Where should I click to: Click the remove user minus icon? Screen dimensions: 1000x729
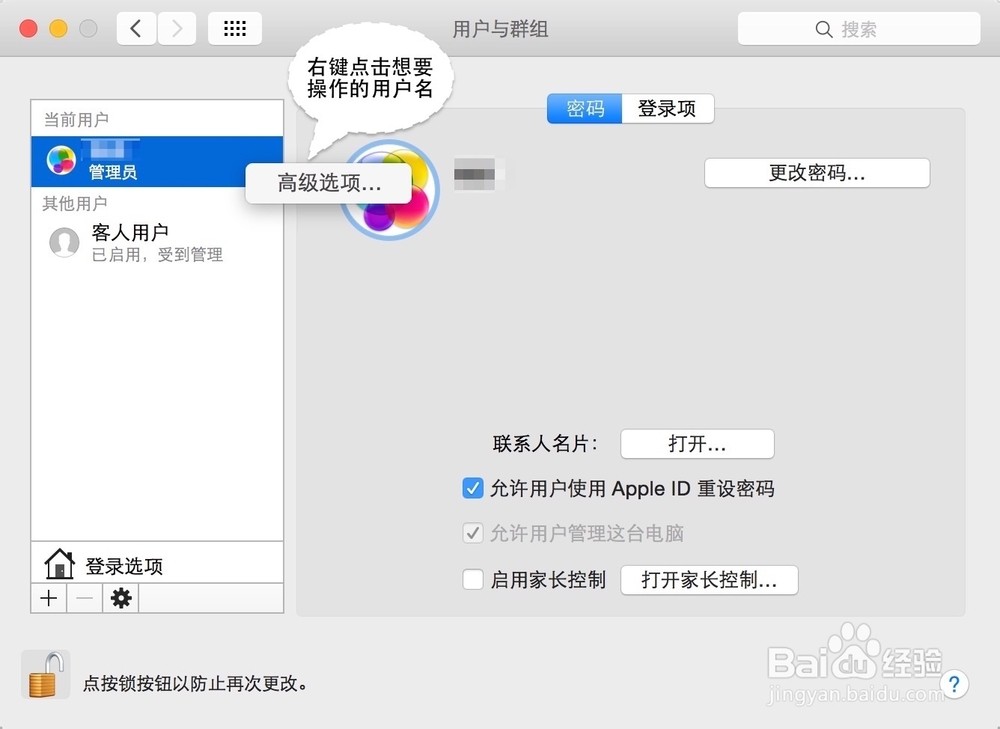coord(83,598)
